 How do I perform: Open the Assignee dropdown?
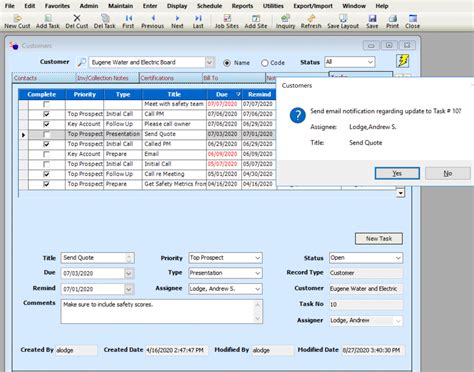click(x=258, y=289)
